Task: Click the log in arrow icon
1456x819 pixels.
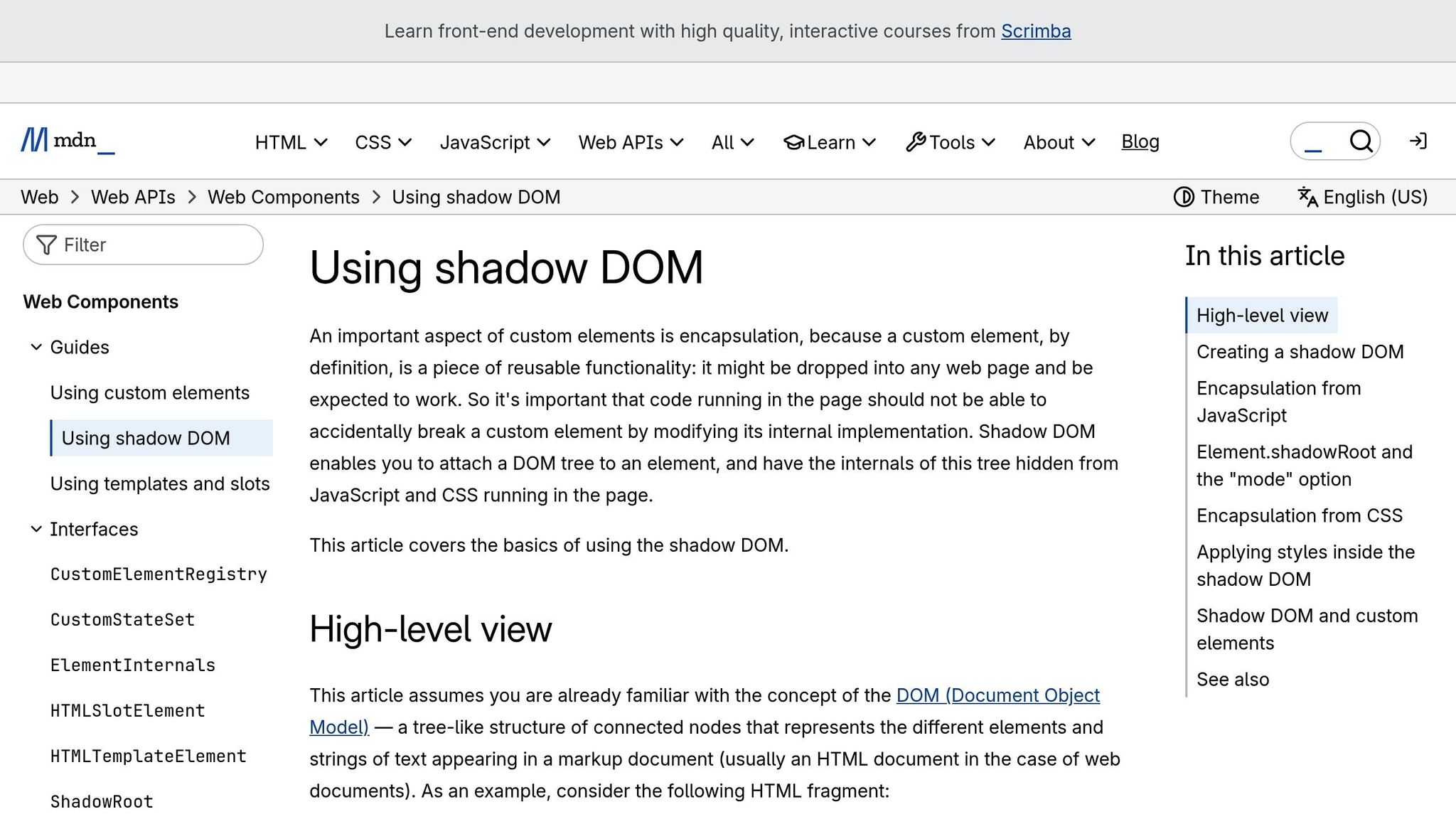Action: [x=1418, y=141]
